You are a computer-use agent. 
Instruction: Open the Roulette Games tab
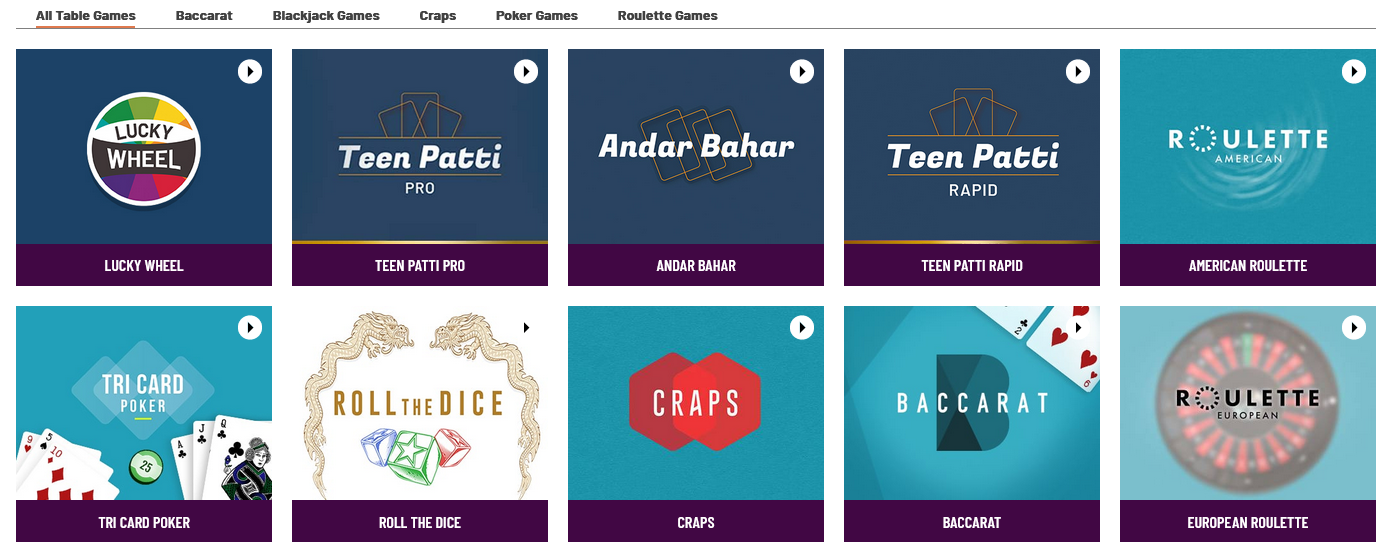pyautogui.click(x=668, y=15)
